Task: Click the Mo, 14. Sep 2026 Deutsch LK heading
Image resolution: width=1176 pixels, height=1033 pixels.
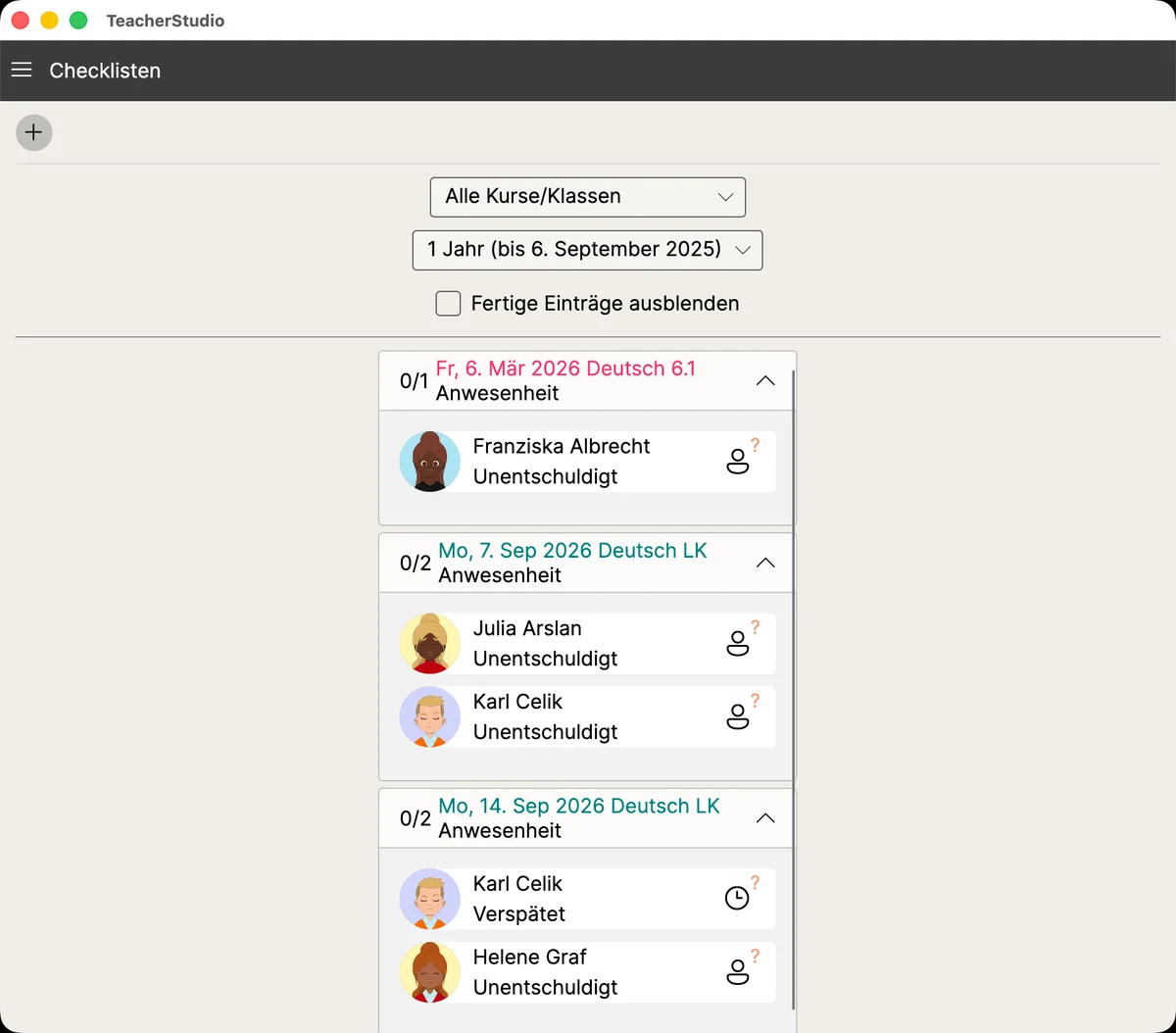Action: click(579, 806)
